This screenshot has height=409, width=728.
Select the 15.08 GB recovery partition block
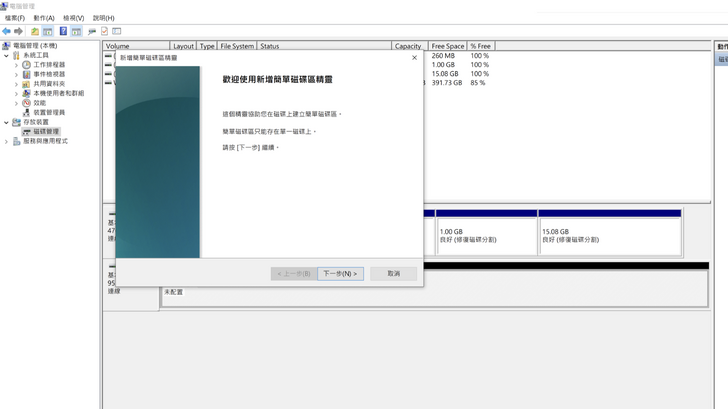click(610, 232)
